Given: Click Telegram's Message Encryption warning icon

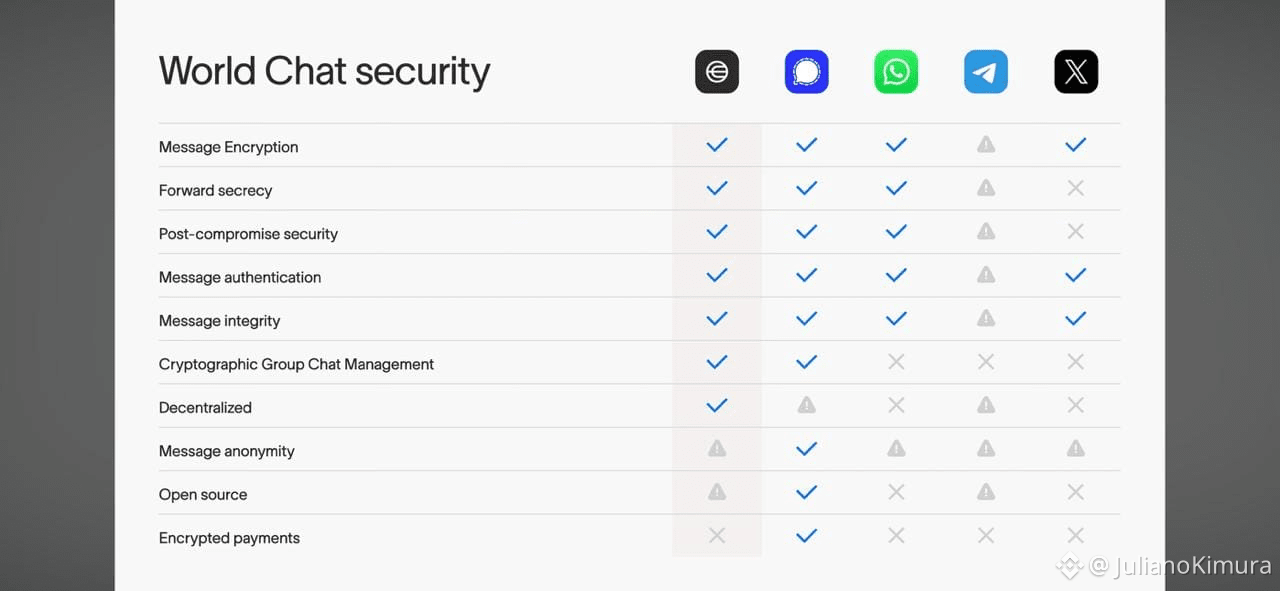Looking at the screenshot, I should [986, 145].
